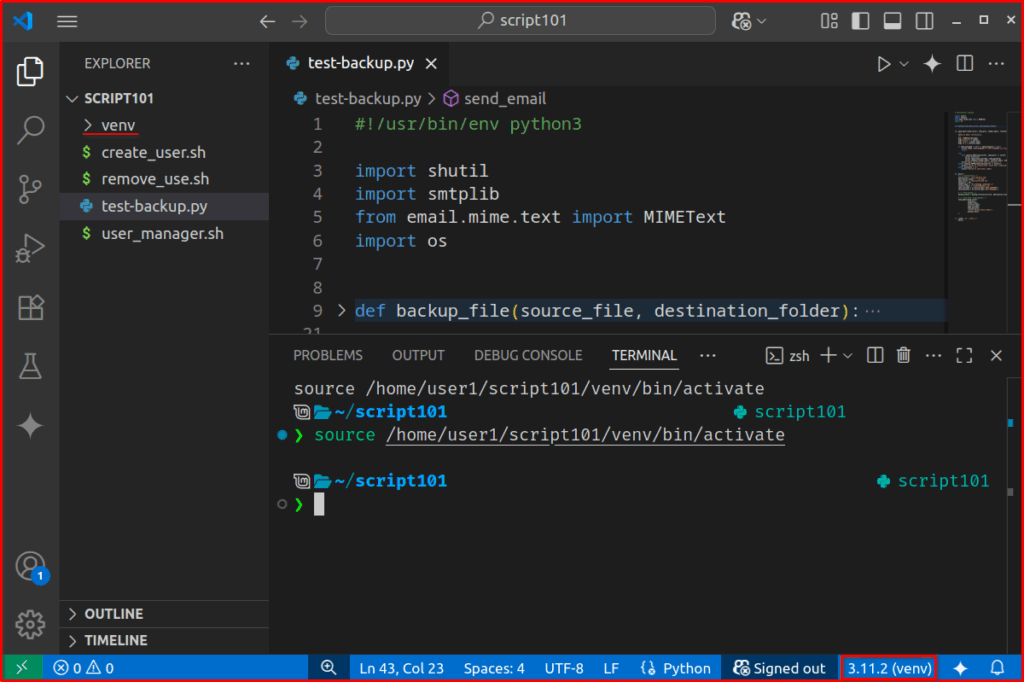Toggle the primary side bar
1024x682 pixels.
pyautogui.click(x=861, y=21)
